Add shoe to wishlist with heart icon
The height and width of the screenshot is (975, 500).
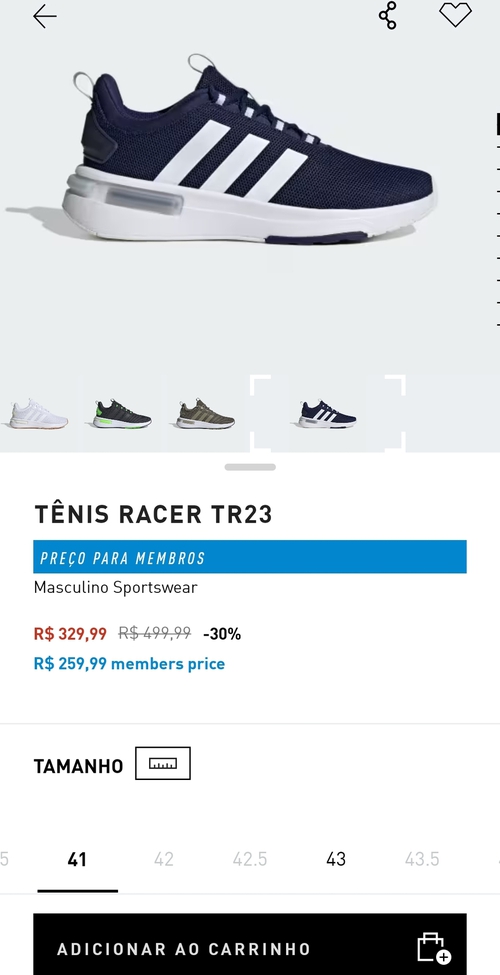coord(455,15)
